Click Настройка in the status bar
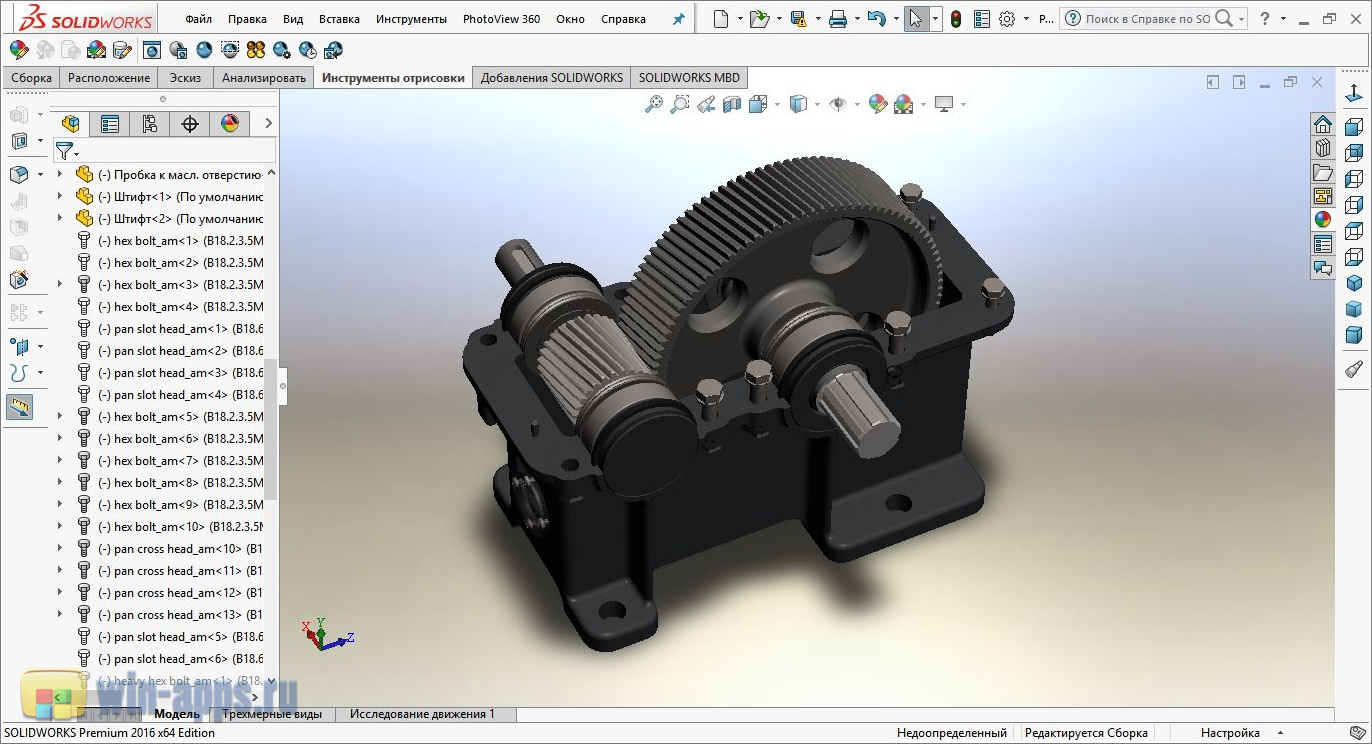This screenshot has height=744, width=1372. click(1230, 733)
